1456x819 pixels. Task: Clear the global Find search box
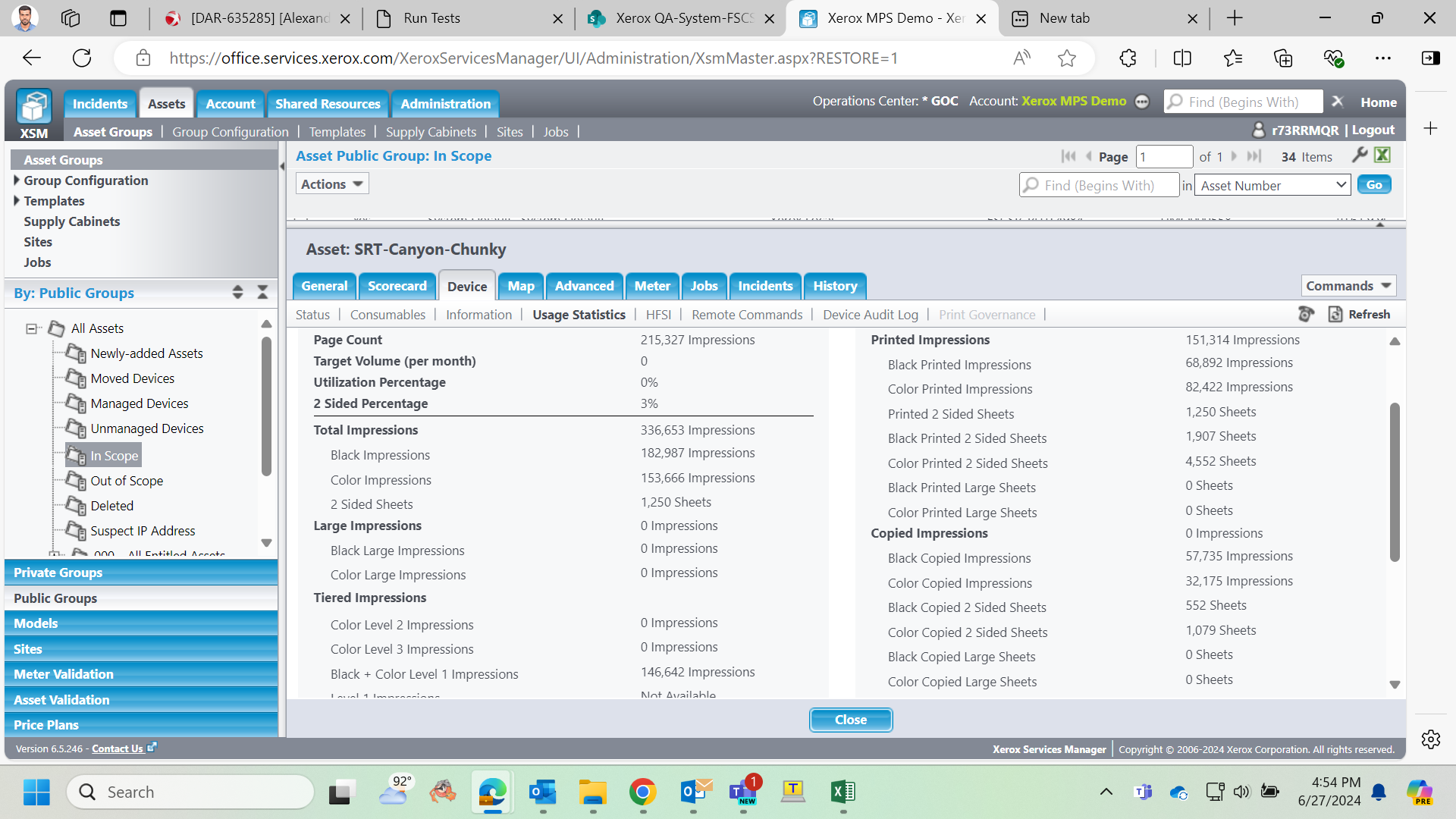tap(1338, 102)
